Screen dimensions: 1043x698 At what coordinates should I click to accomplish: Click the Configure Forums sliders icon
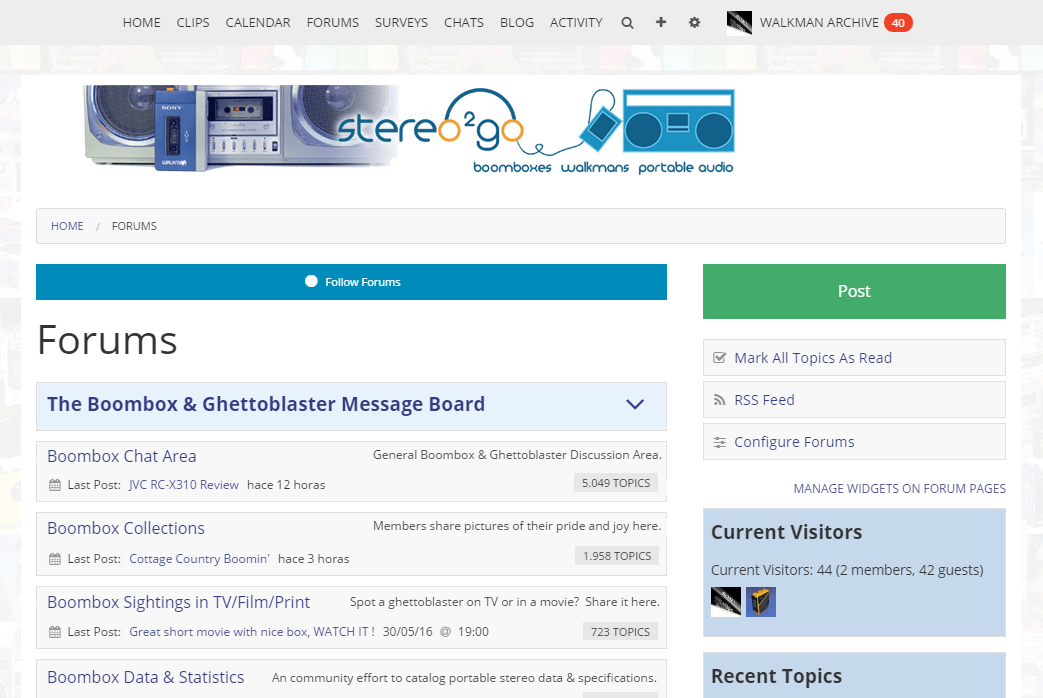pos(719,442)
